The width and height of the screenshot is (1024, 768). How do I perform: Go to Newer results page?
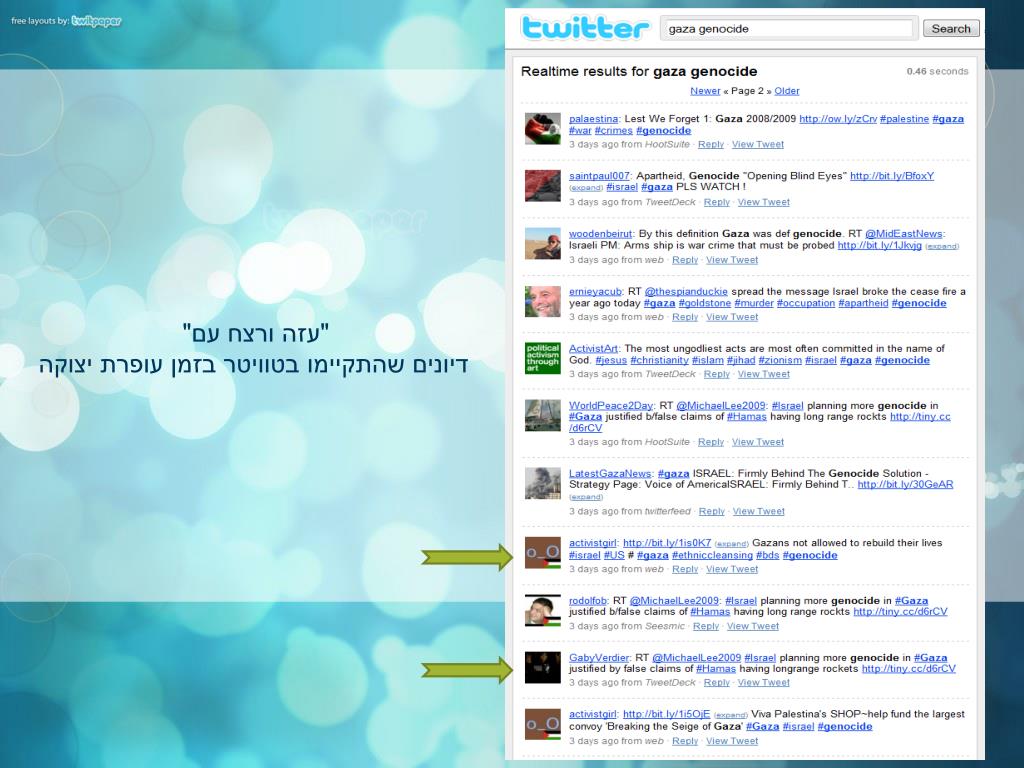(705, 91)
